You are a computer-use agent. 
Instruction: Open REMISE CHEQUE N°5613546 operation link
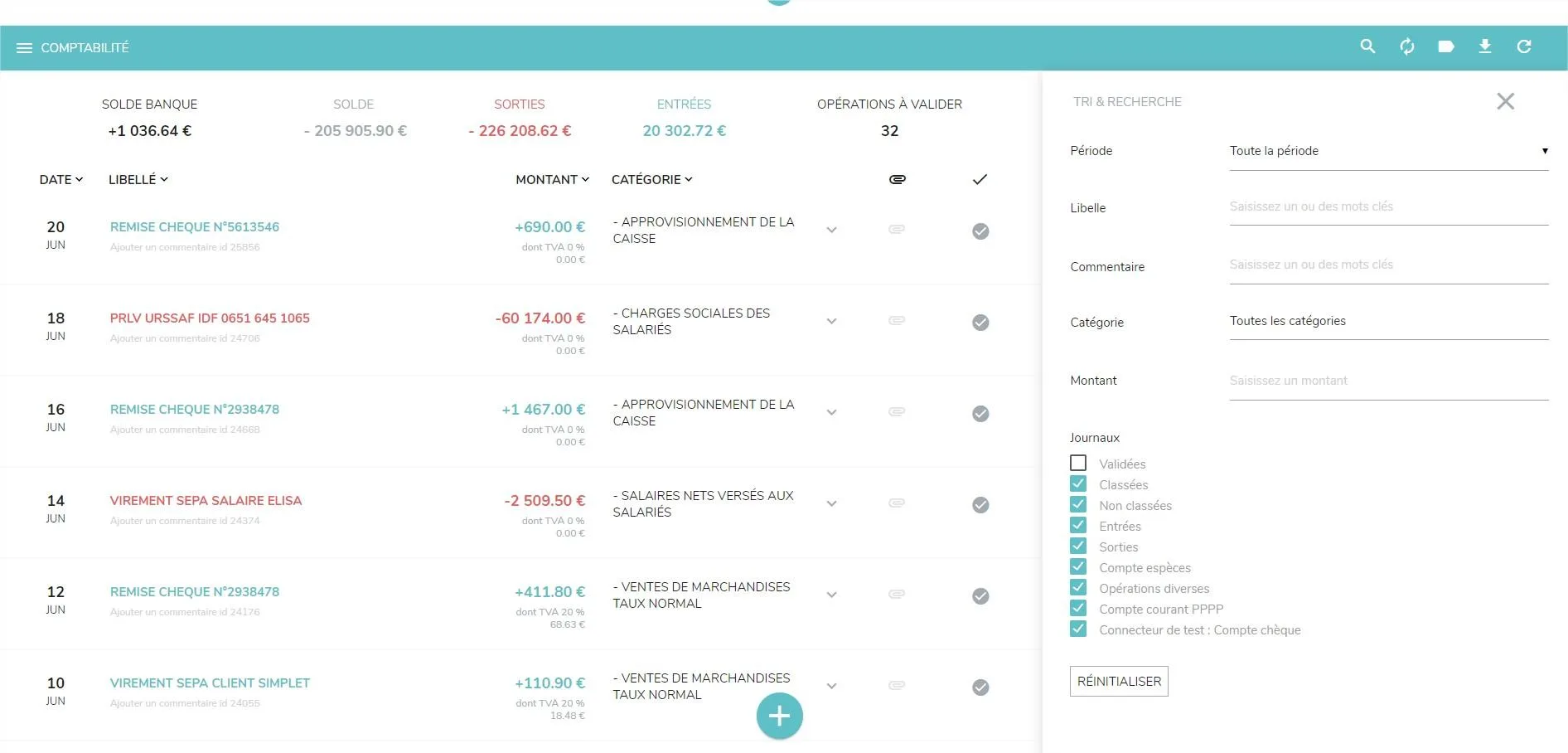click(195, 227)
